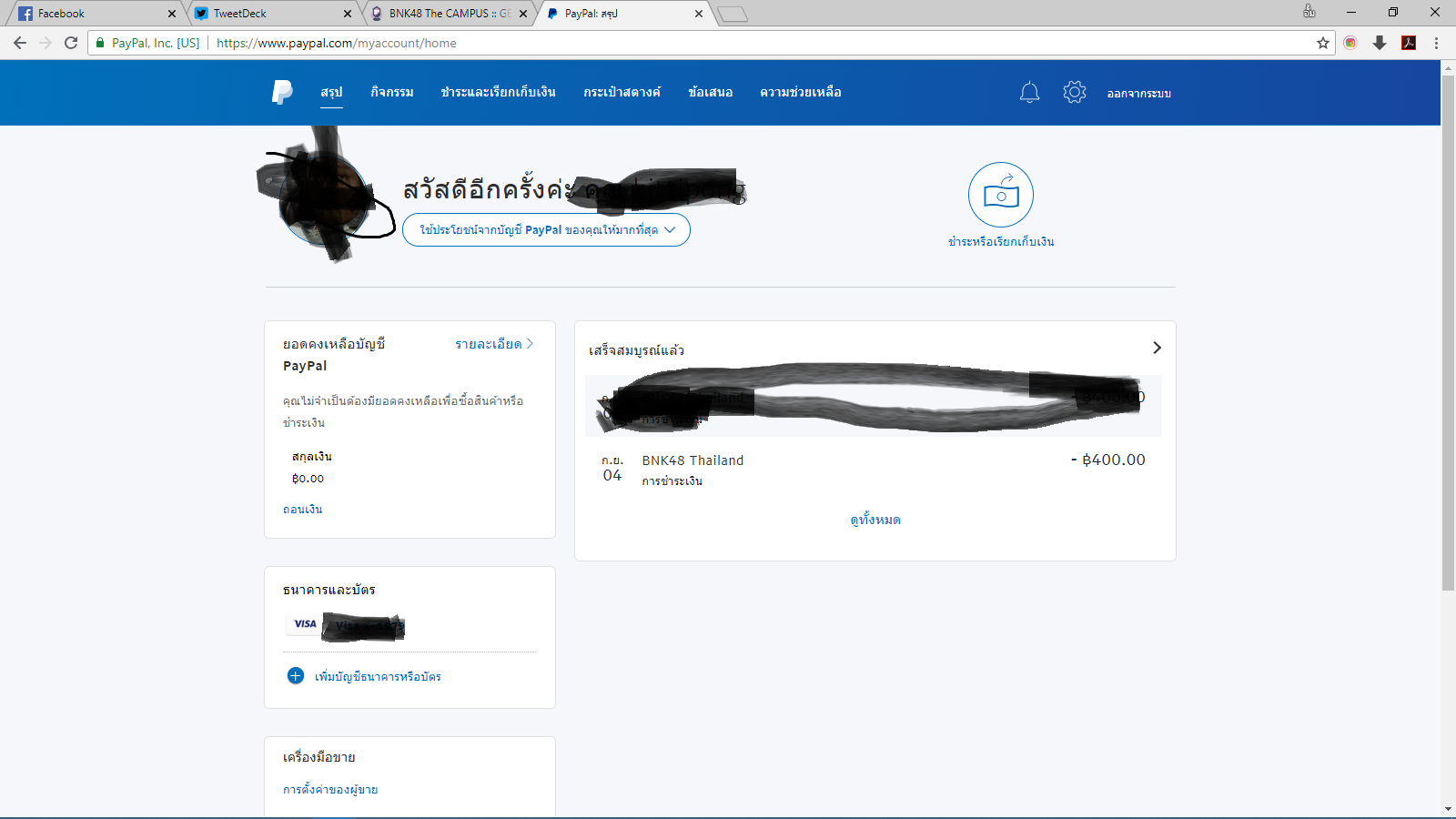Open account settings gear icon
Screen dimensions: 1456x819
coord(1075,92)
